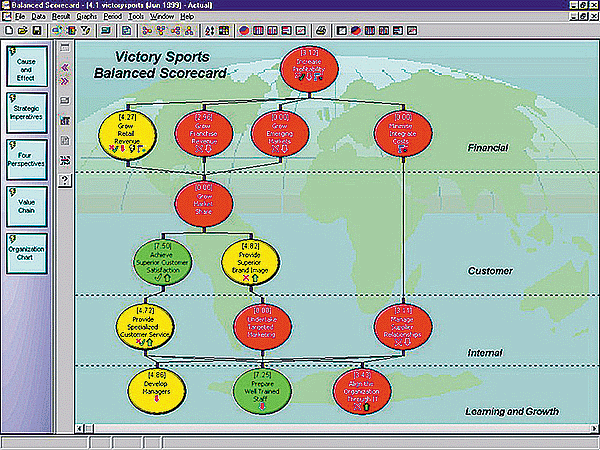Click the A-Z sort toolbar icon
This screenshot has width=600, height=450.
(x=210, y=31)
